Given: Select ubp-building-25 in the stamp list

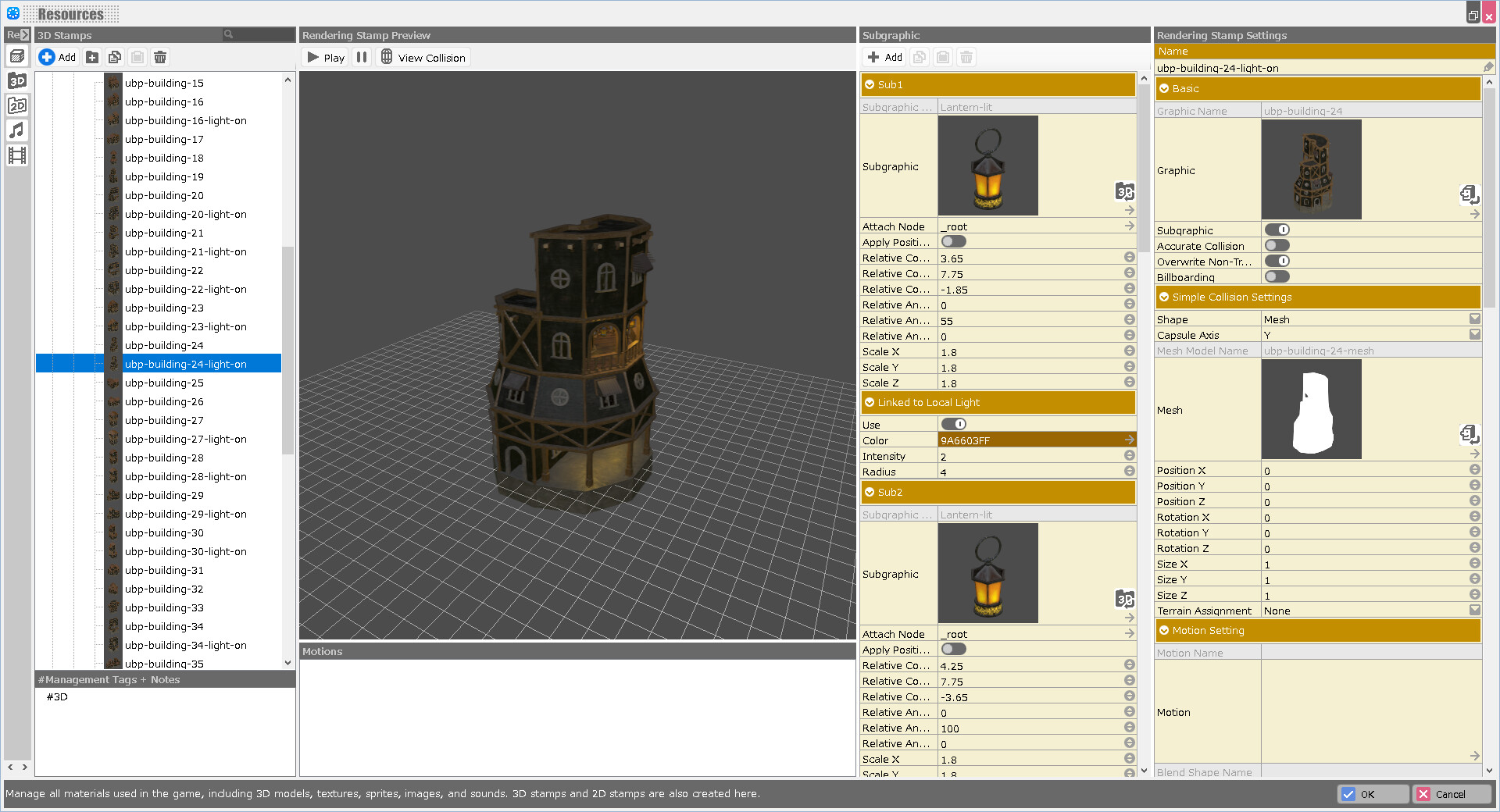Looking at the screenshot, I should [x=164, y=383].
